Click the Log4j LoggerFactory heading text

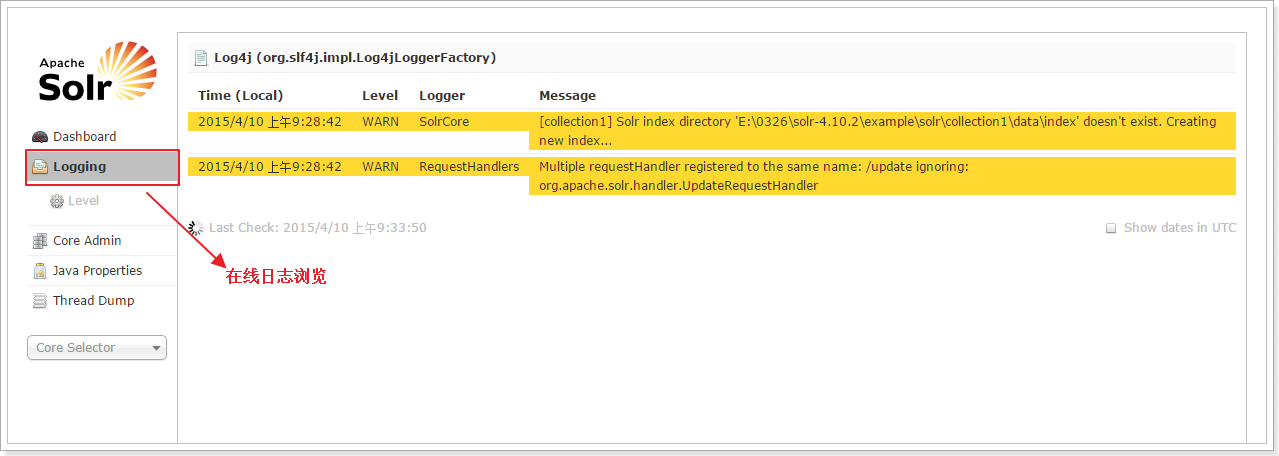355,58
